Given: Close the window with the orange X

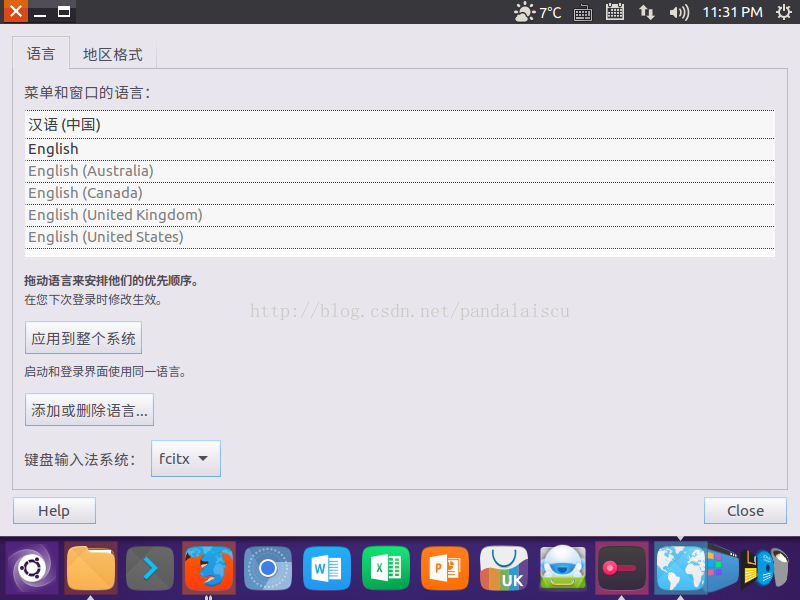Looking at the screenshot, I should (x=16, y=11).
